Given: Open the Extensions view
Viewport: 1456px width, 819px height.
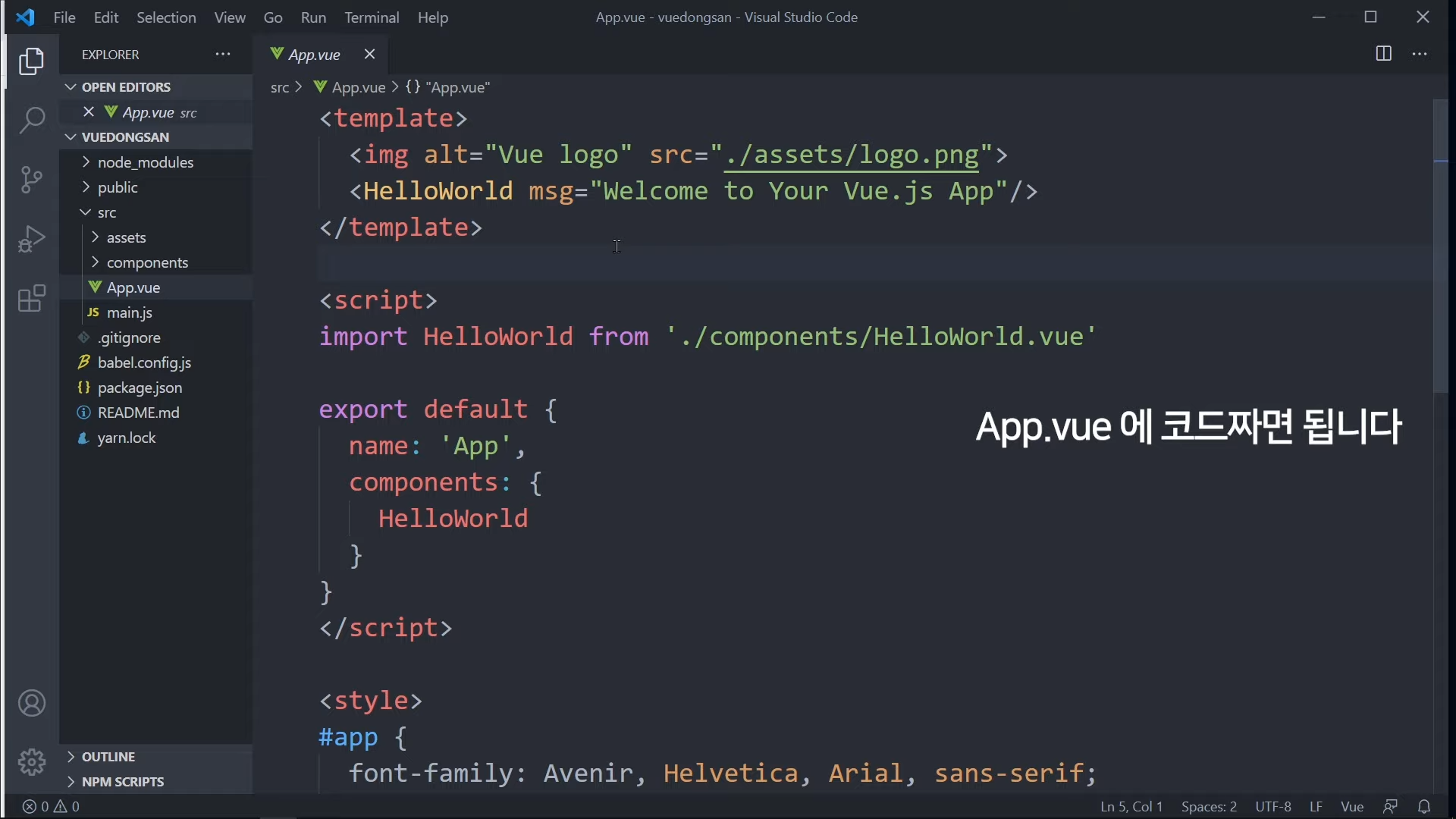Looking at the screenshot, I should point(32,300).
